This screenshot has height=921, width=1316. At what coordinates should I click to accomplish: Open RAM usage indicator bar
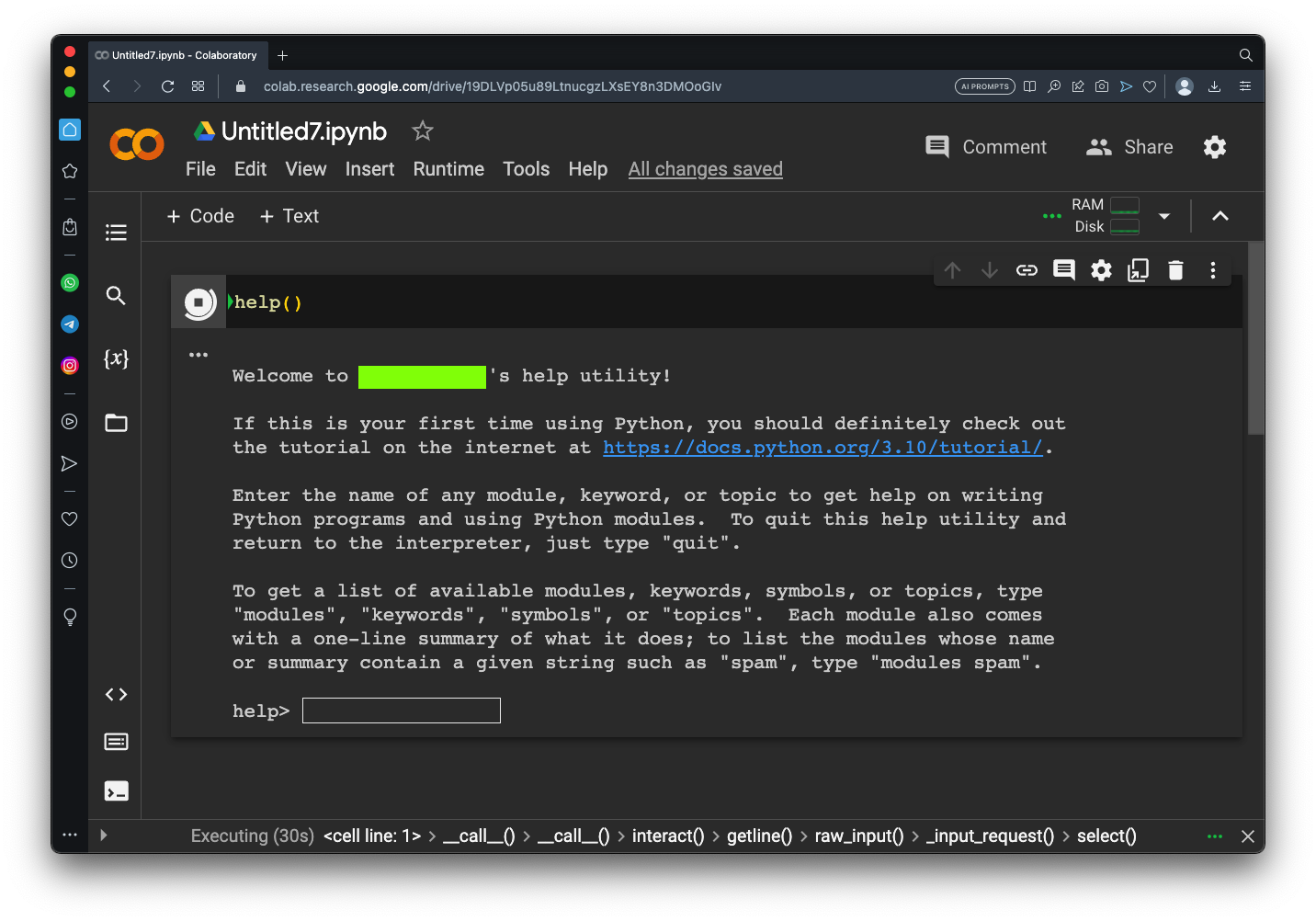tap(1125, 205)
